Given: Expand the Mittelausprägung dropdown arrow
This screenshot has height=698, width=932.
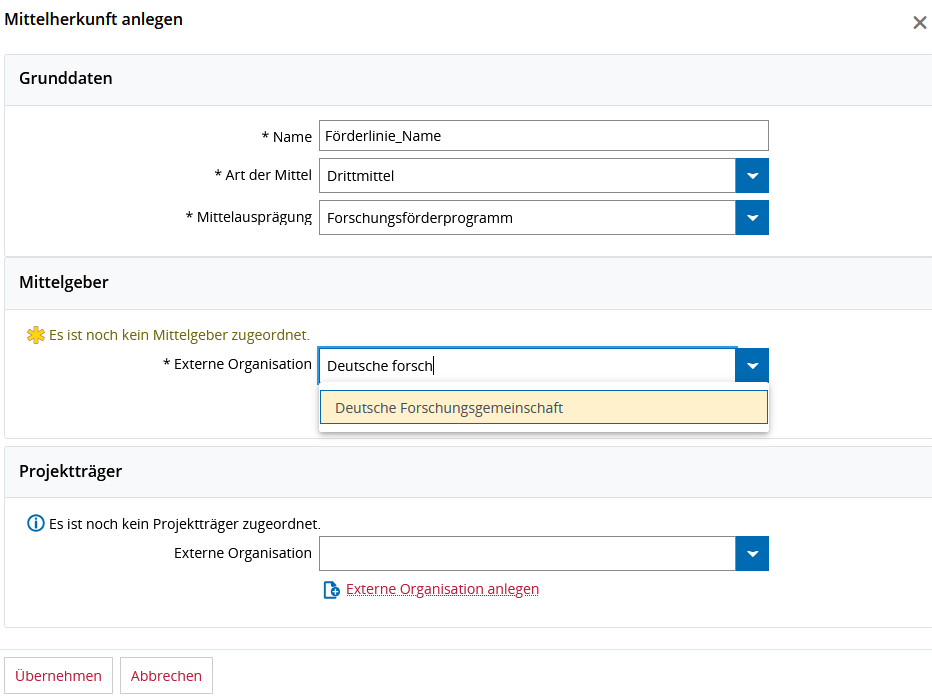Looking at the screenshot, I should pos(752,218).
